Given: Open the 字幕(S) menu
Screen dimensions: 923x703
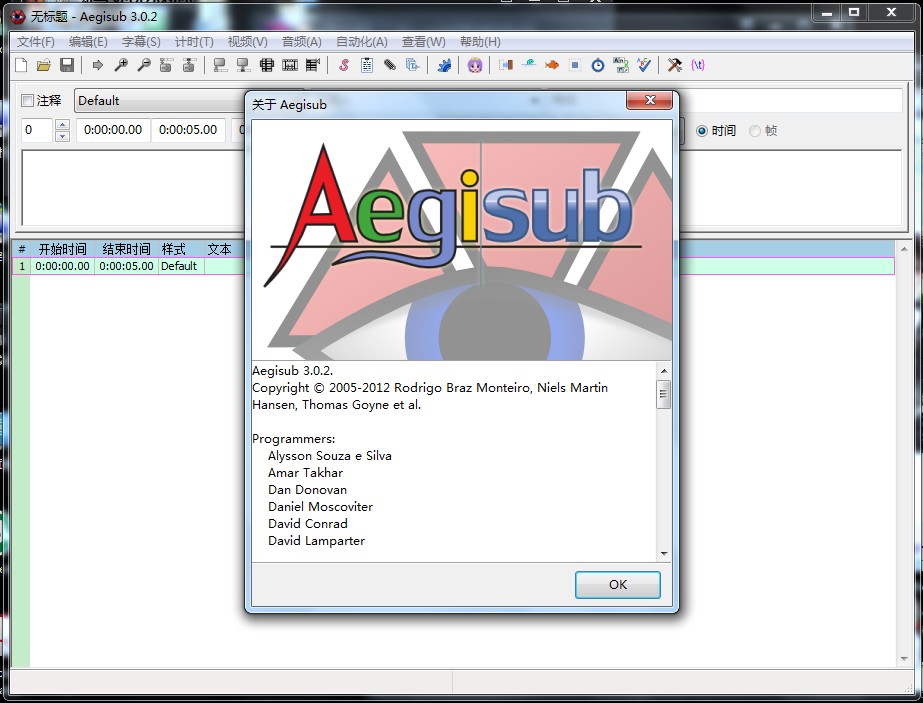Looking at the screenshot, I should coord(141,42).
